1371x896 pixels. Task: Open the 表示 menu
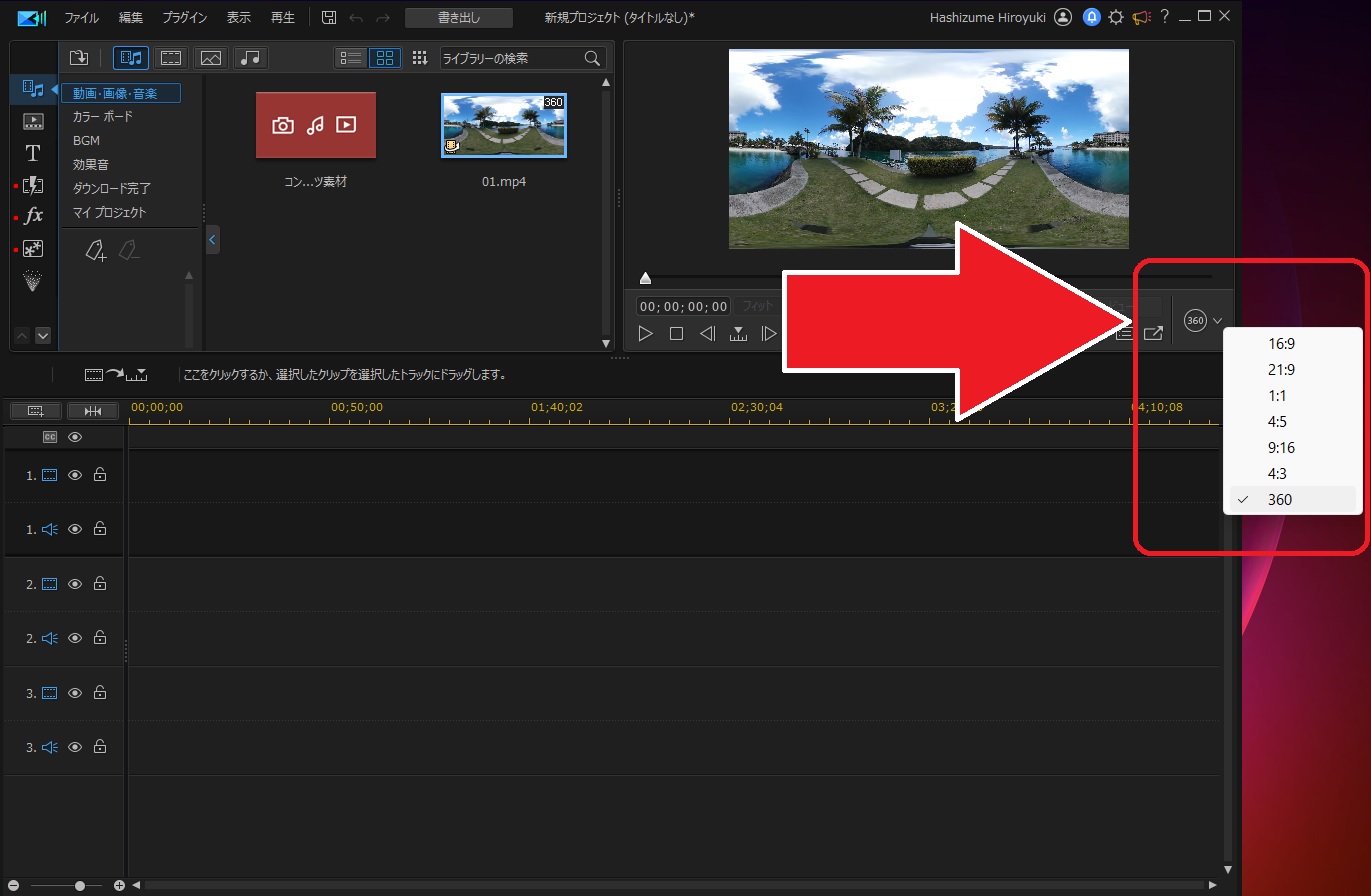pyautogui.click(x=238, y=18)
